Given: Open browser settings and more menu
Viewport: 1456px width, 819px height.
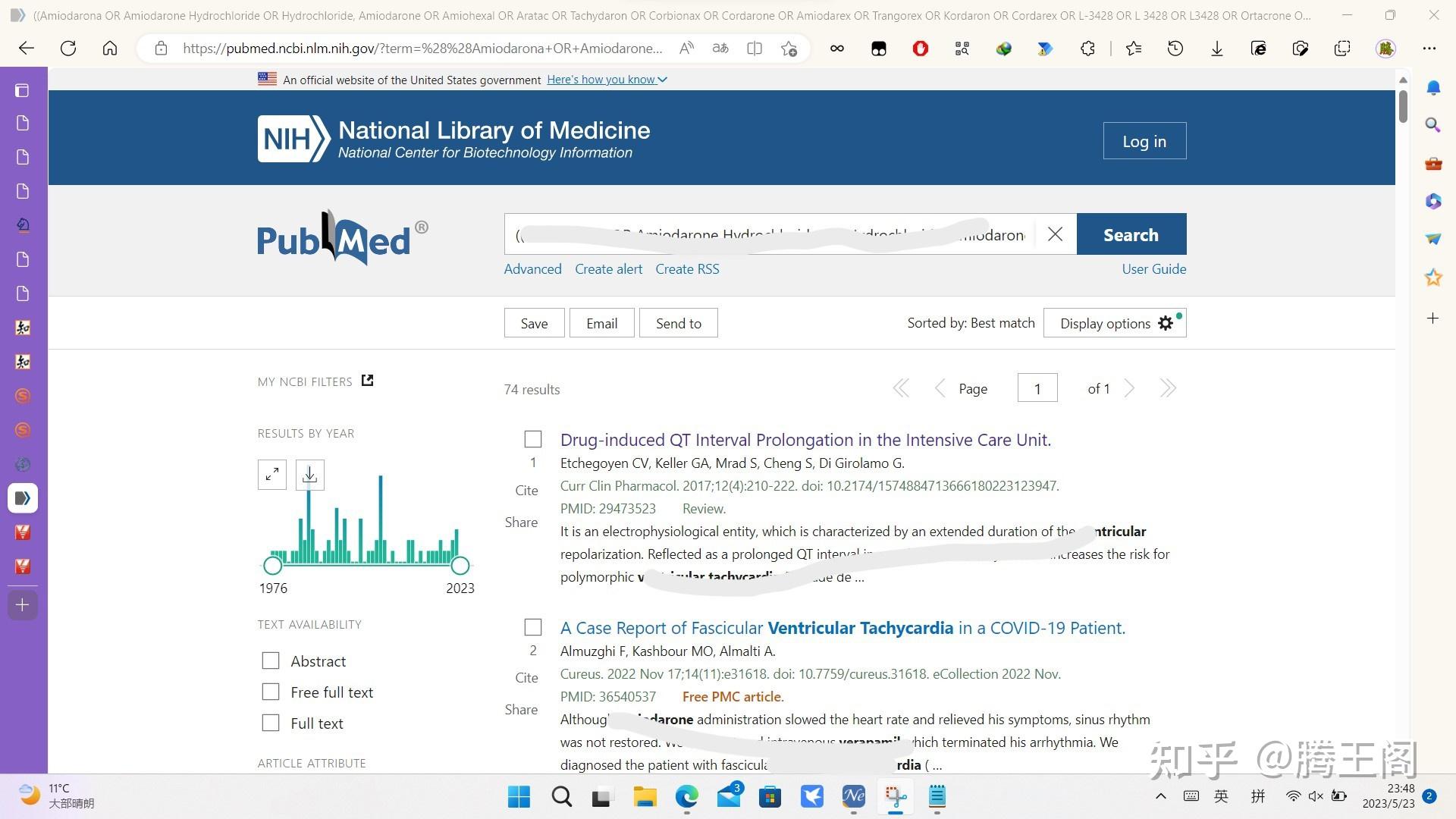Looking at the screenshot, I should click(1429, 49).
